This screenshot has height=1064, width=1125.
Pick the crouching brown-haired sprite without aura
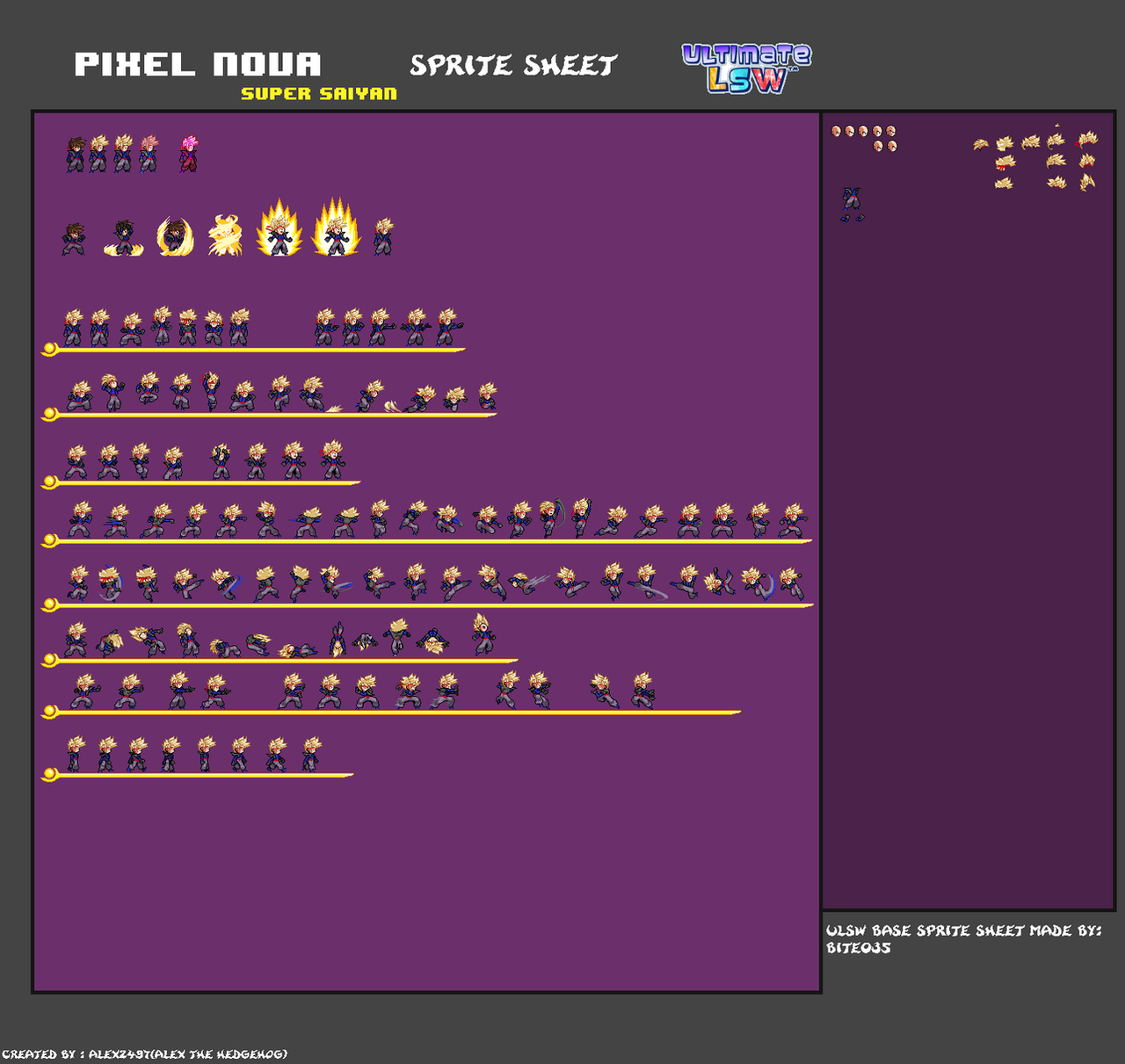[74, 239]
